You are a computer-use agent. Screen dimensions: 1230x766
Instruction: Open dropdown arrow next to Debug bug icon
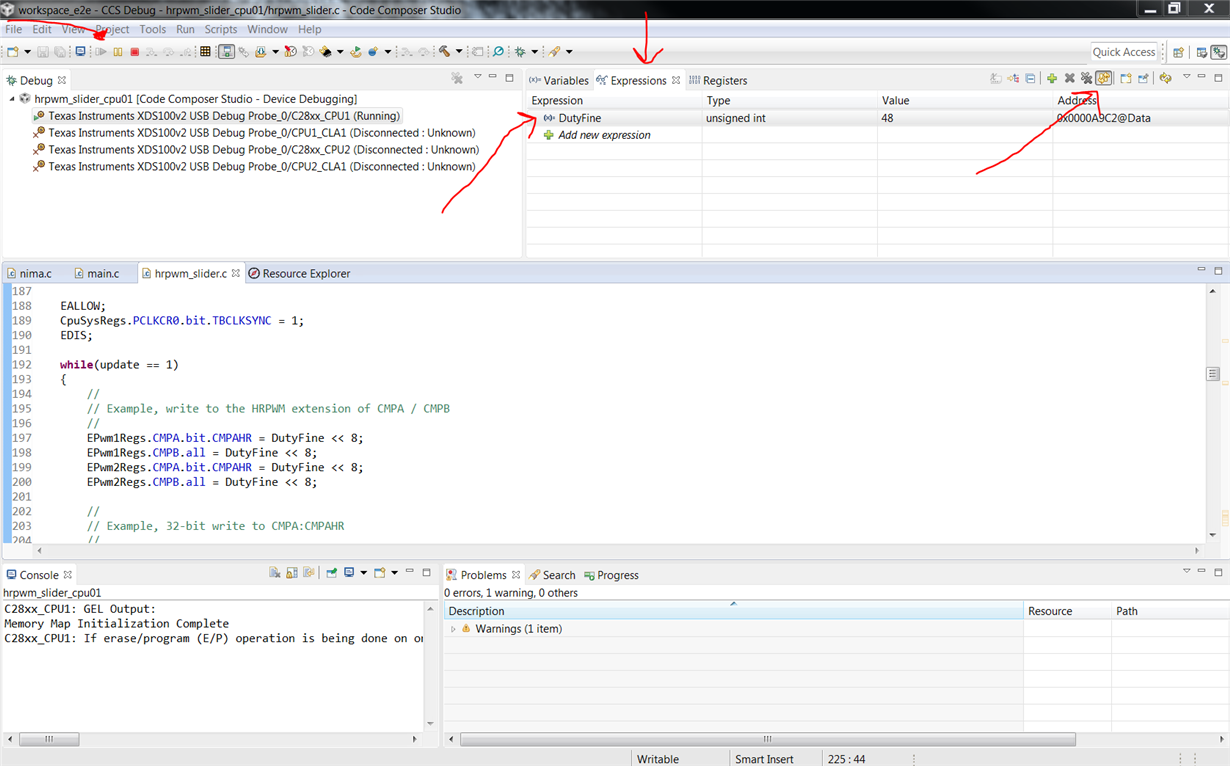(535, 52)
